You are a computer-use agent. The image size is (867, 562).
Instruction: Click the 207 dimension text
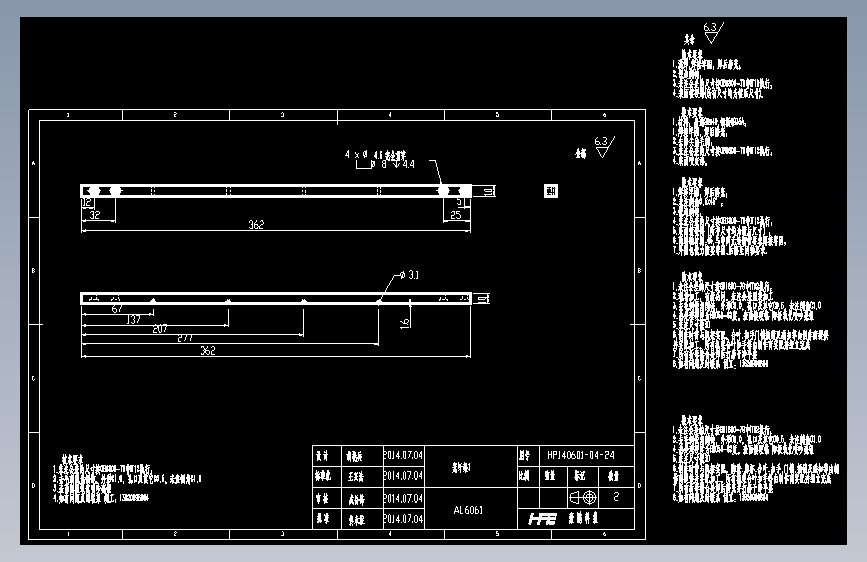[x=160, y=329]
